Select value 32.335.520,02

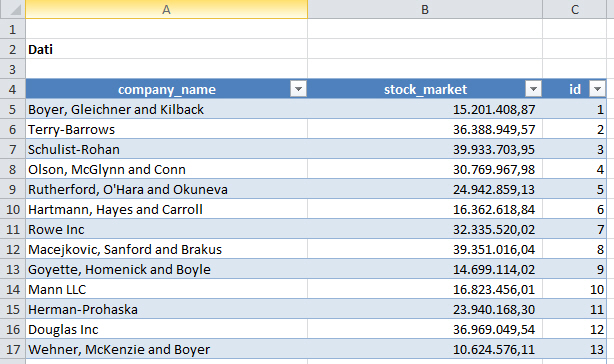[x=425, y=229]
